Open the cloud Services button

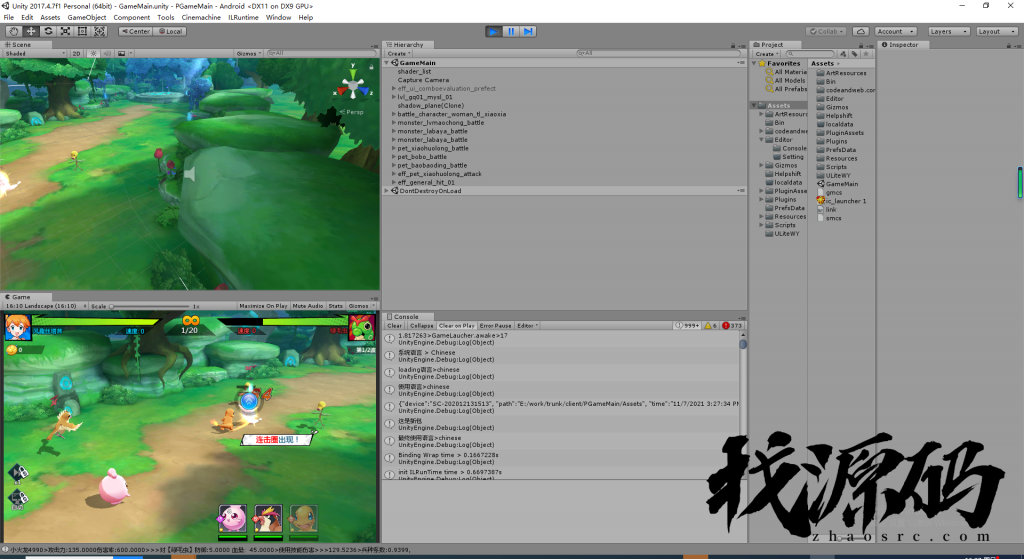pyautogui.click(x=861, y=31)
